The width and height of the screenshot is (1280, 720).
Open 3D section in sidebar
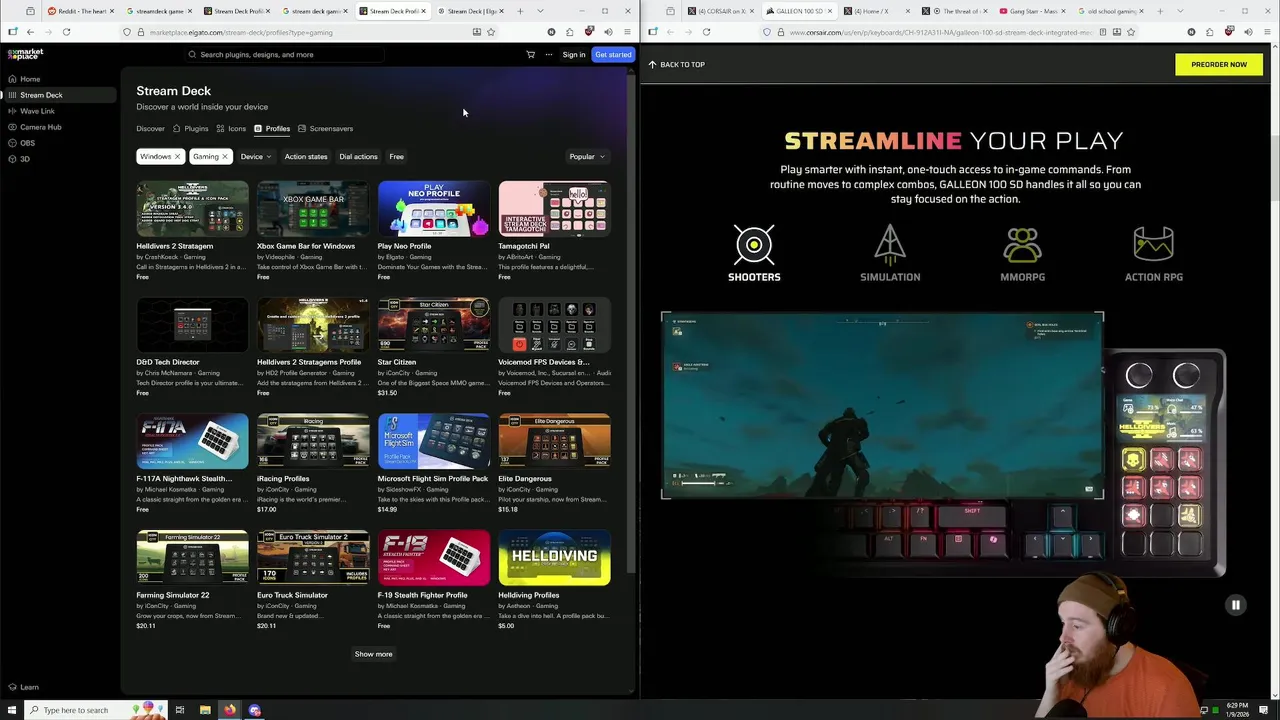point(19,159)
